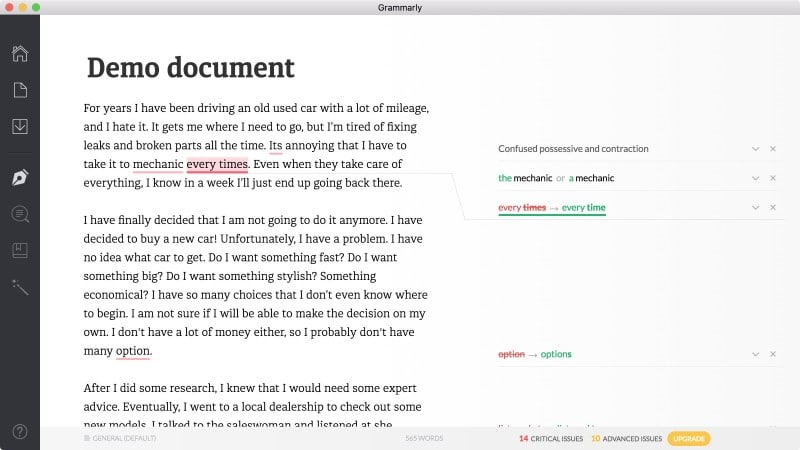Click highlighted phrase 'every times' in text

pos(217,164)
